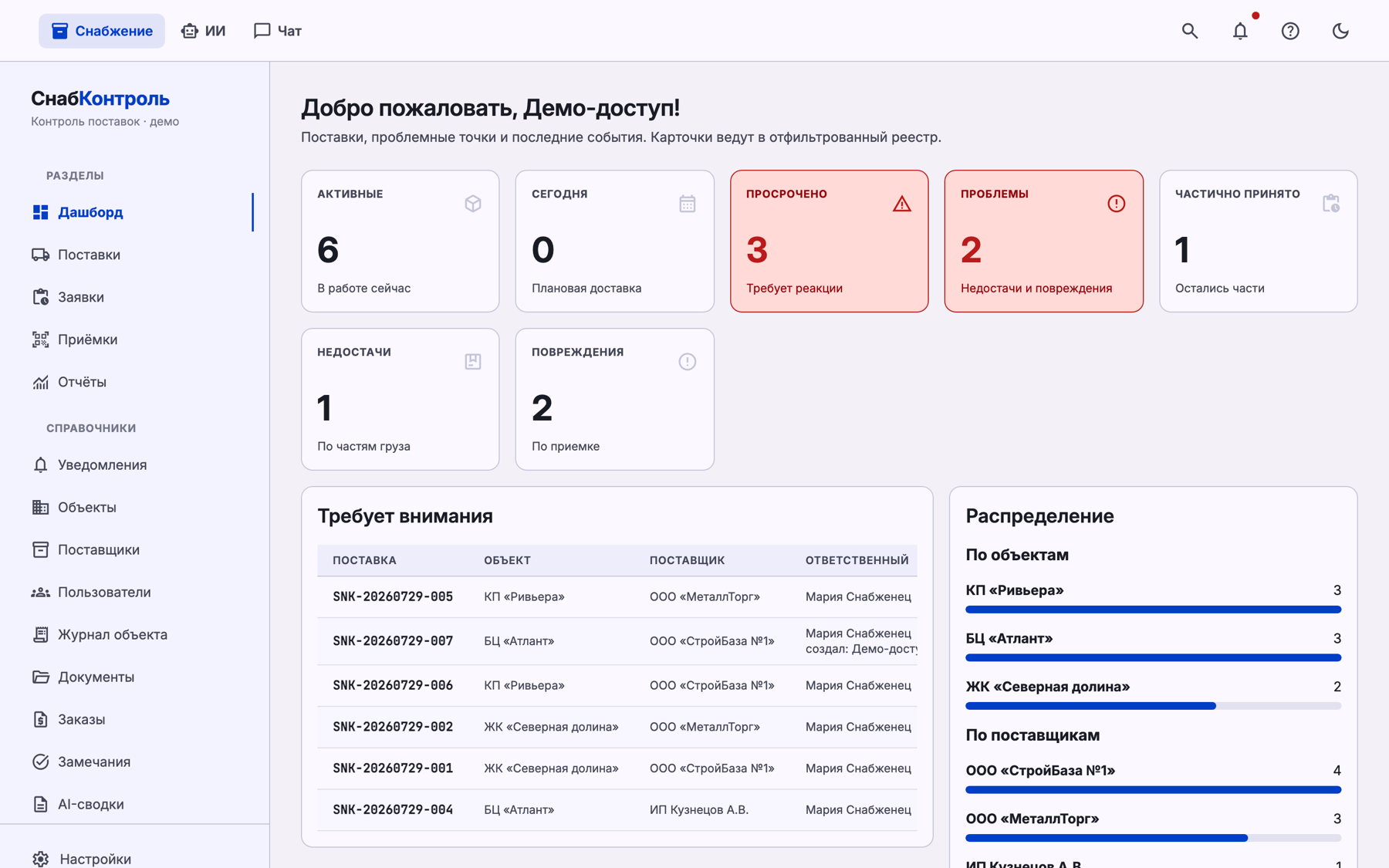
Task: Click the Уведомления bell icon in sidebar
Action: (x=40, y=464)
